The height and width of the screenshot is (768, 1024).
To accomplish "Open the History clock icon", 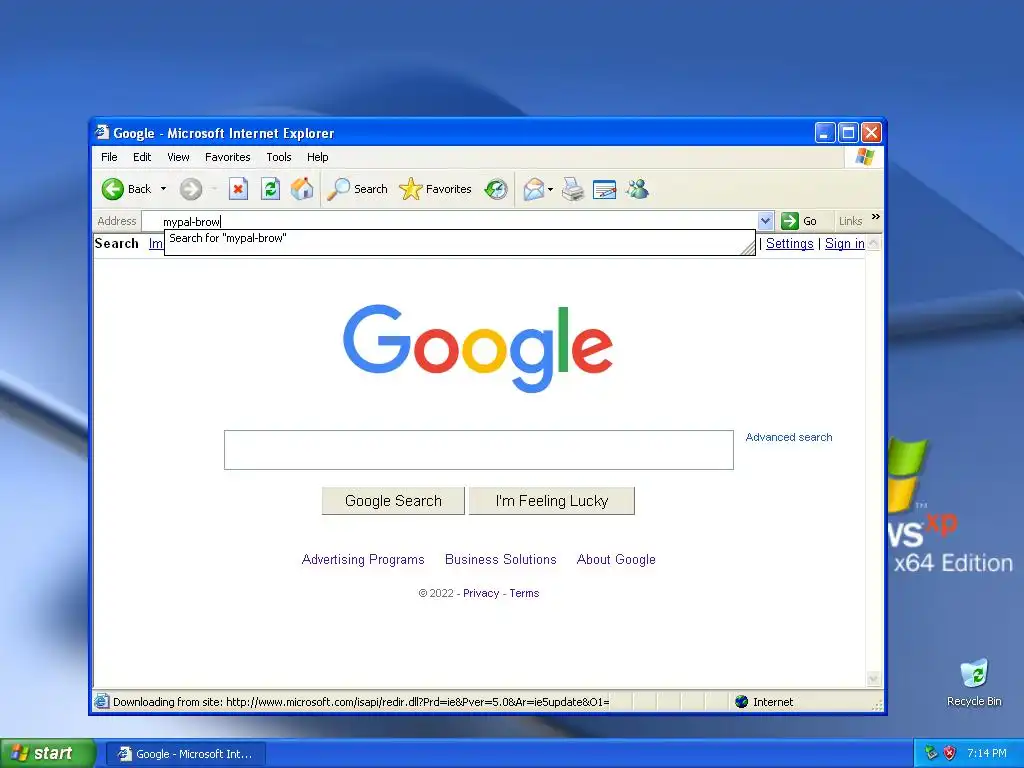I will [496, 189].
